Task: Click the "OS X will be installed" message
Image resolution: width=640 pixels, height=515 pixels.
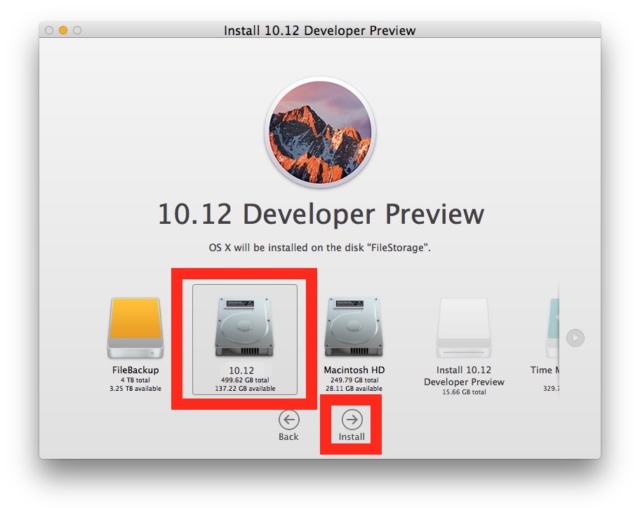Action: coord(320,248)
